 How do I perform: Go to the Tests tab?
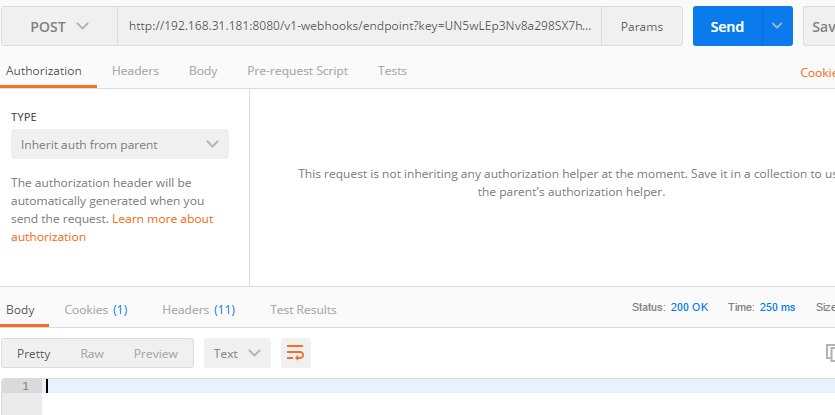pos(392,71)
